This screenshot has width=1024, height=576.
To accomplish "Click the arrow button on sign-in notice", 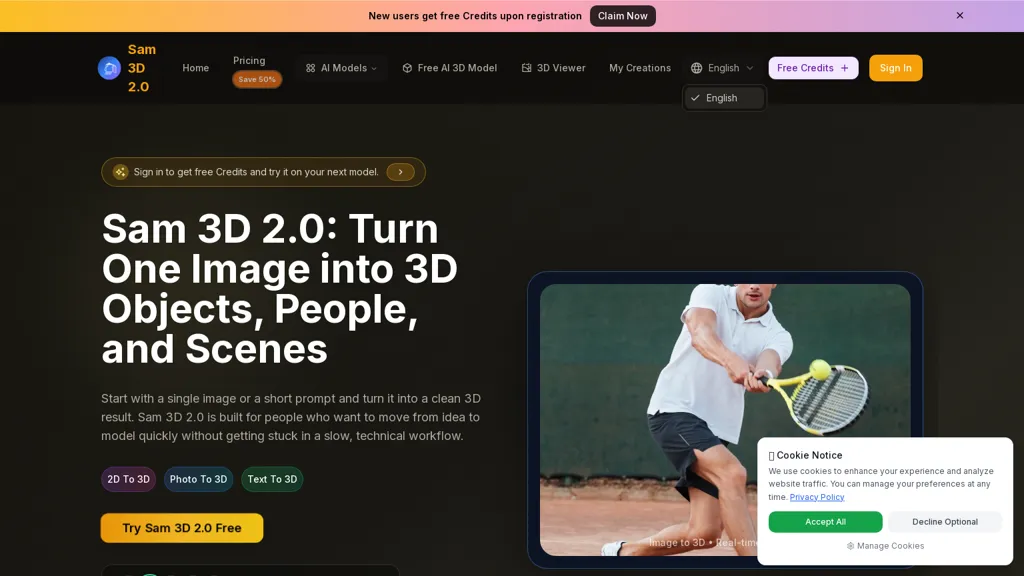I will tap(400, 172).
